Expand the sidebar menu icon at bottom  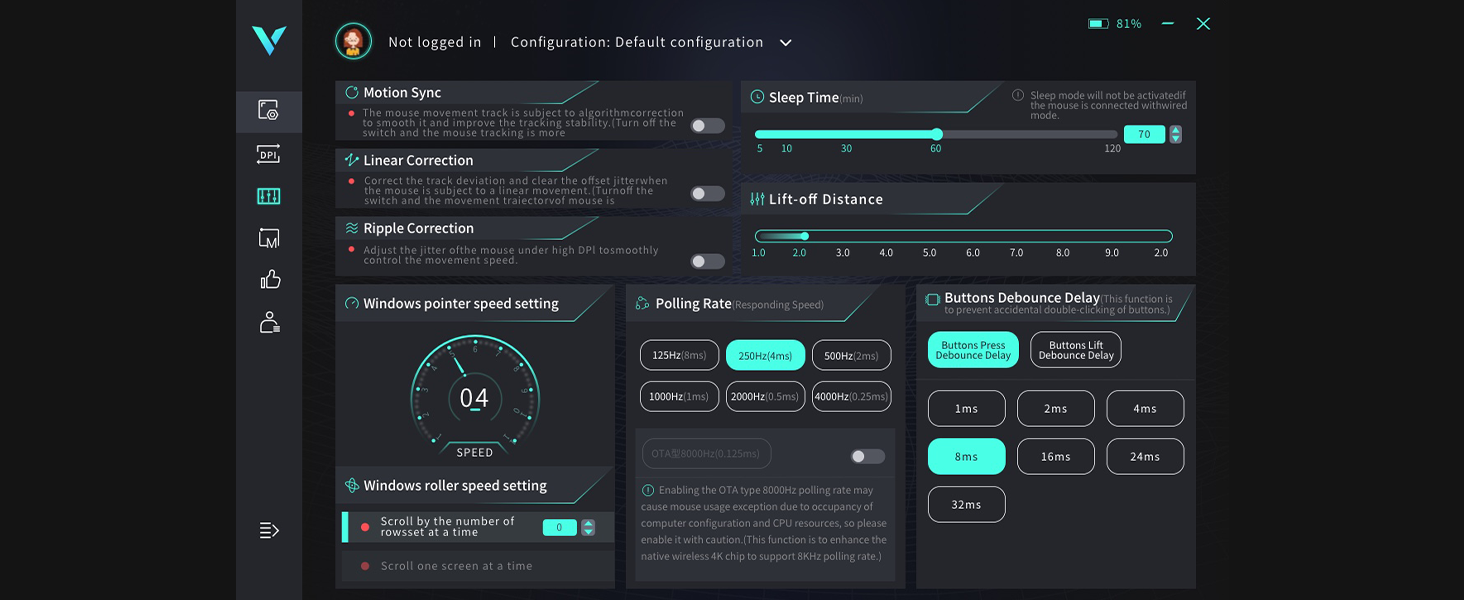point(269,530)
